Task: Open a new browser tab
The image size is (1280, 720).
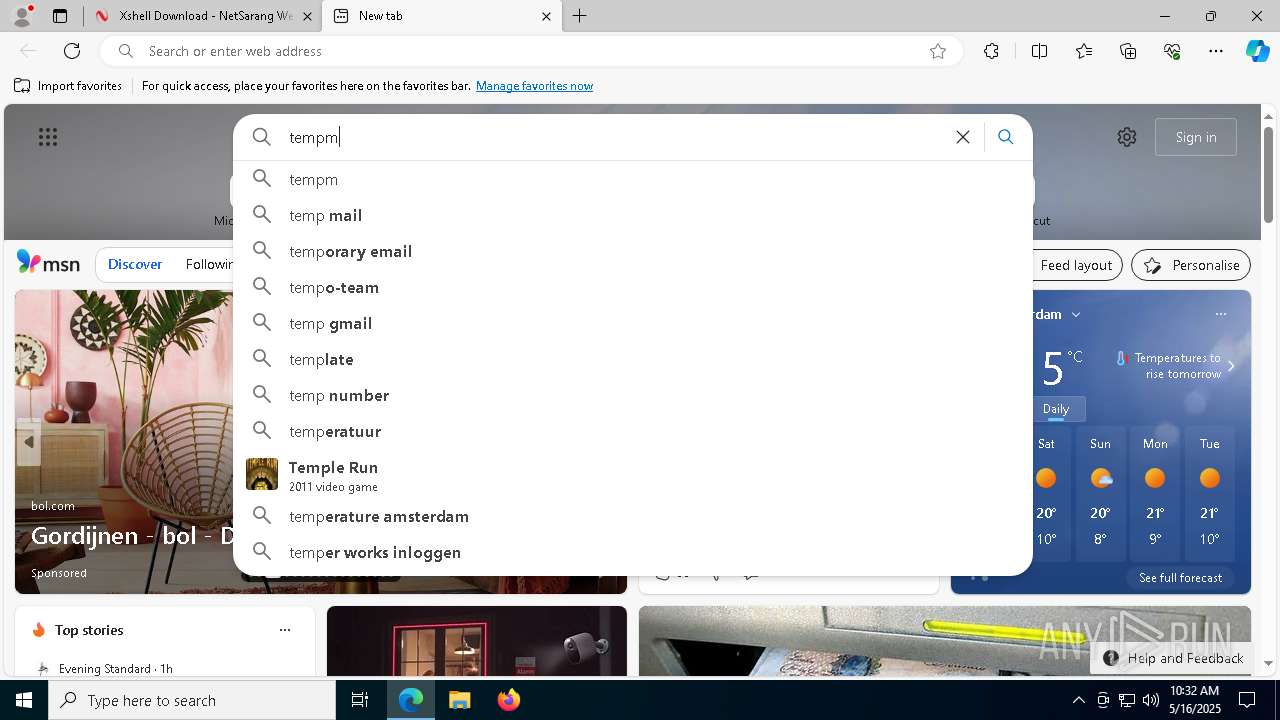Action: [580, 16]
